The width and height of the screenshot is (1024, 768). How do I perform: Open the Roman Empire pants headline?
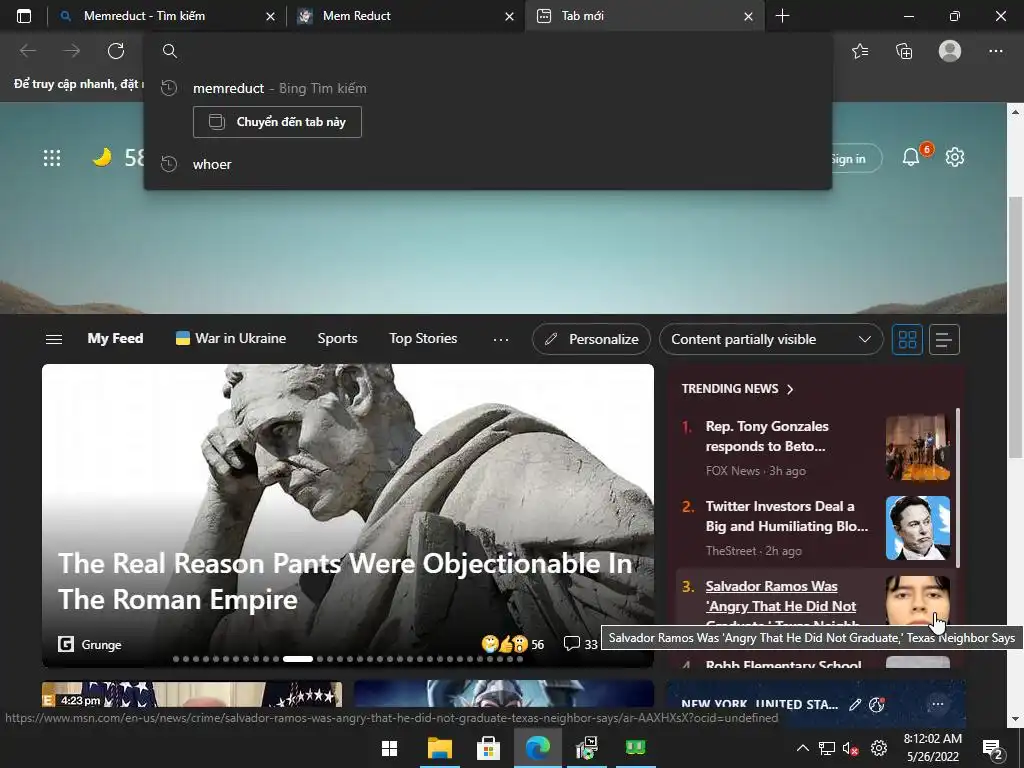345,581
